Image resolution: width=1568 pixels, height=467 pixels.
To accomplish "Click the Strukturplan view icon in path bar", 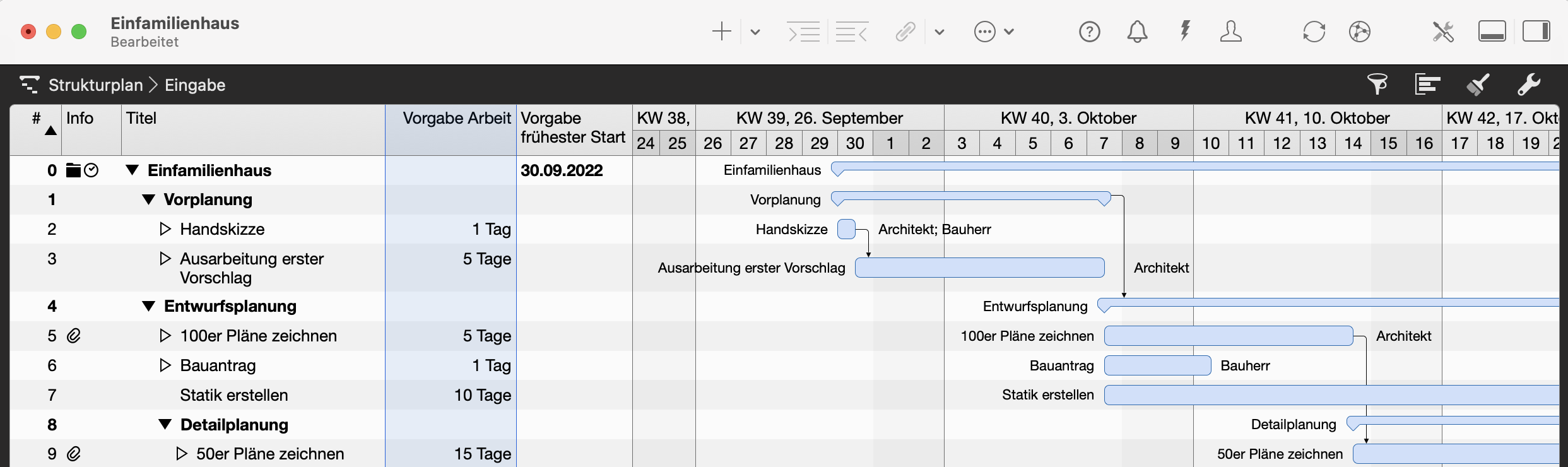I will coord(30,85).
